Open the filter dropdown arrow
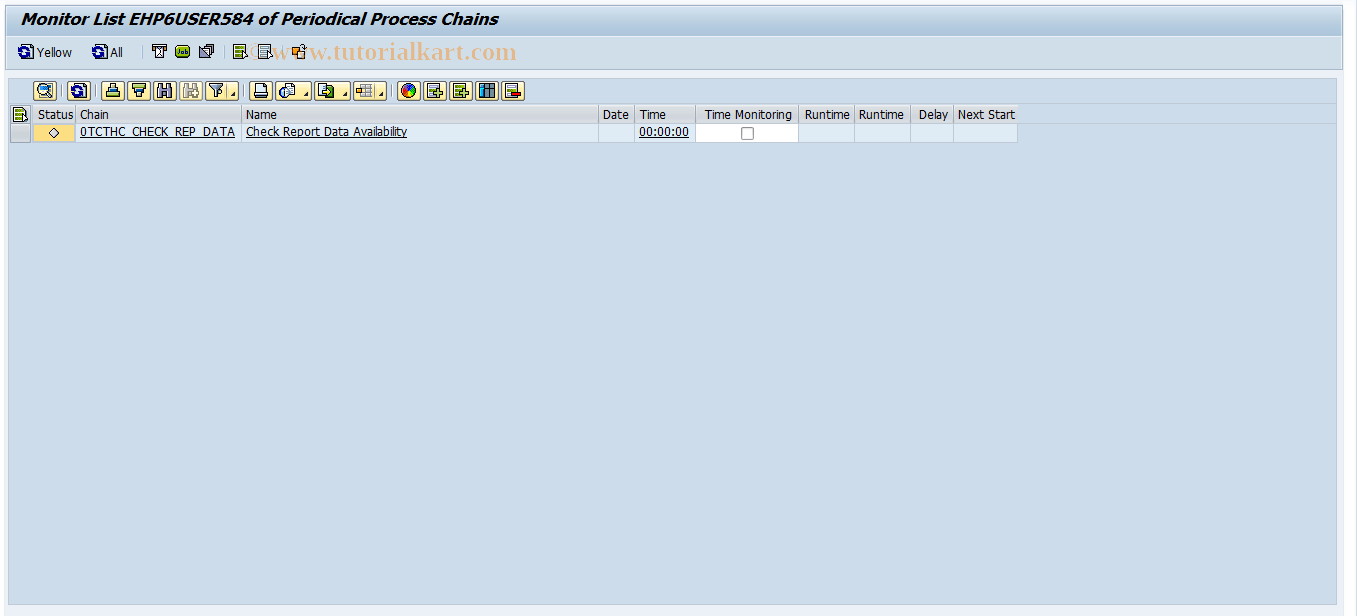This screenshot has height=616, width=1357. 231,93
